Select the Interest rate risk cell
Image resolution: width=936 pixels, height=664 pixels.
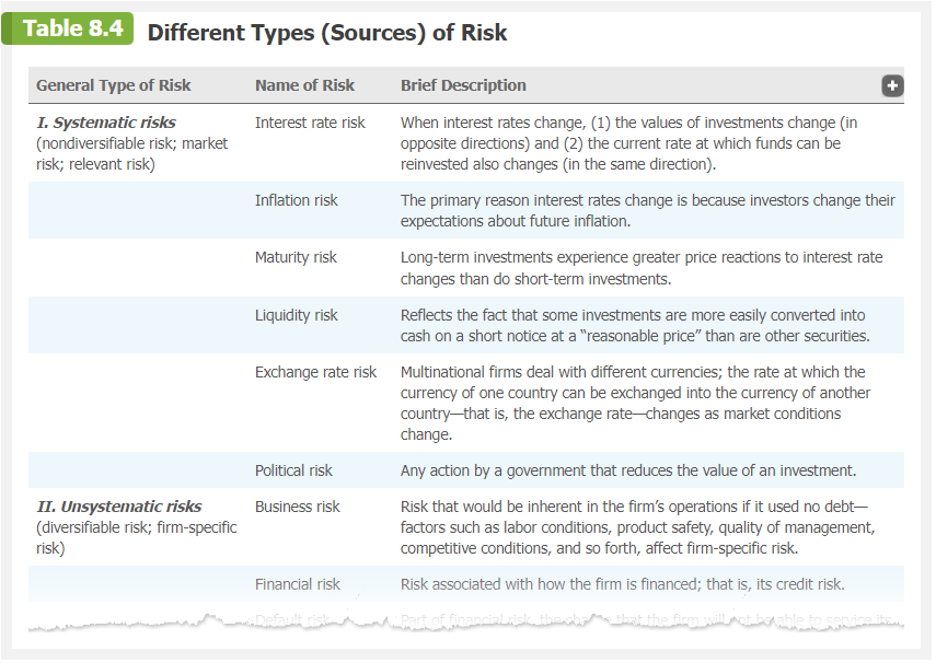(x=310, y=123)
